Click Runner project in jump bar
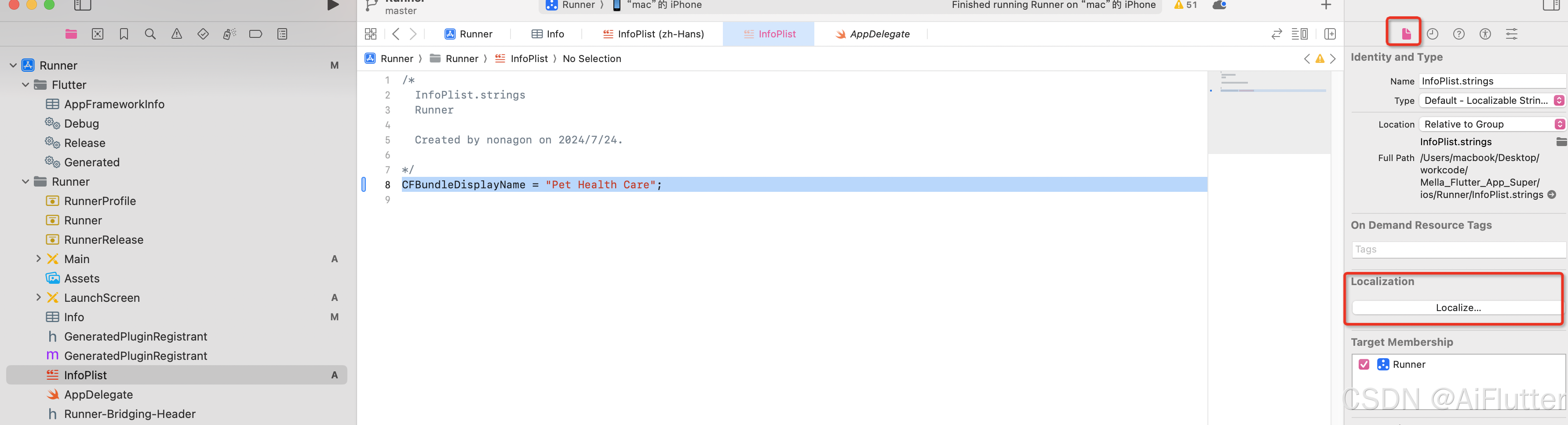 [x=389, y=59]
